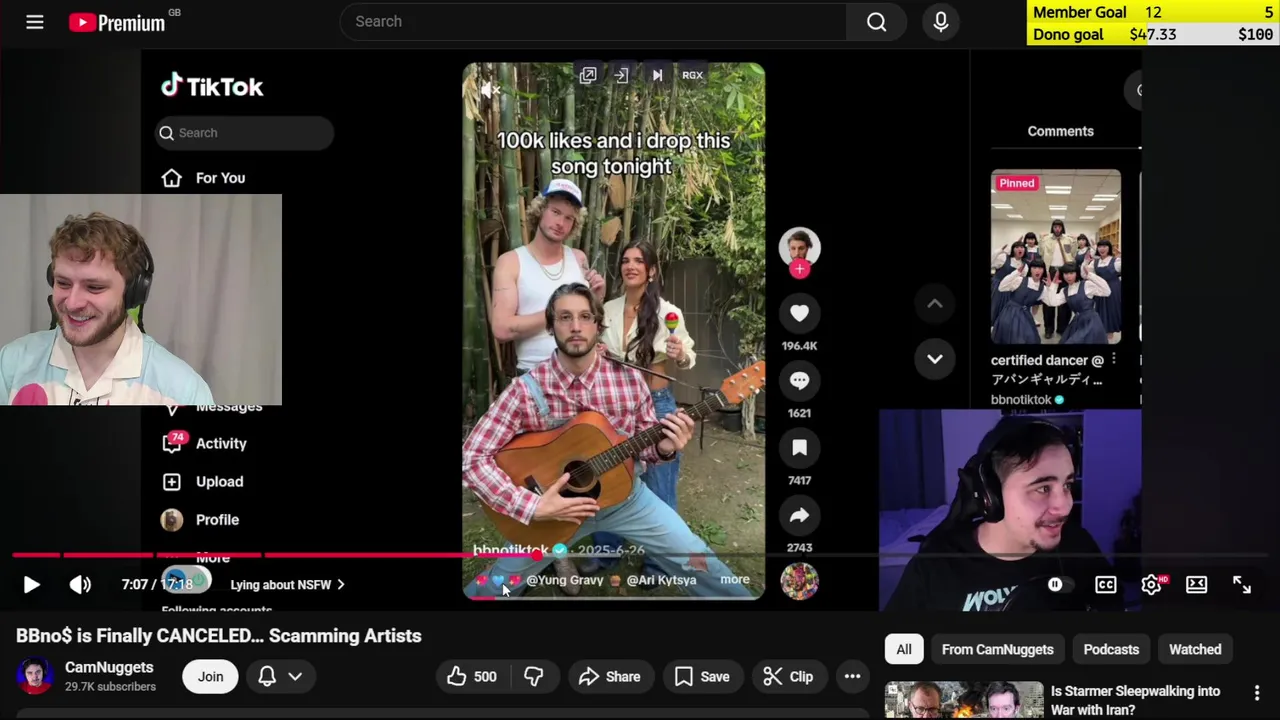Unmute the TikTok video speaker icon
The image size is (1280, 720).
[x=489, y=90]
